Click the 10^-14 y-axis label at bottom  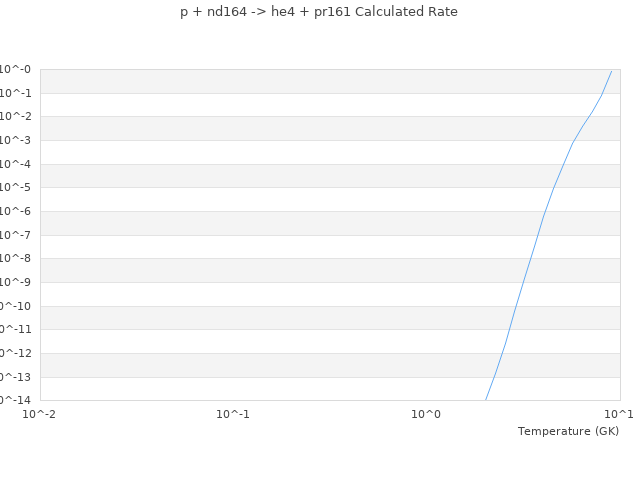(x=15, y=400)
